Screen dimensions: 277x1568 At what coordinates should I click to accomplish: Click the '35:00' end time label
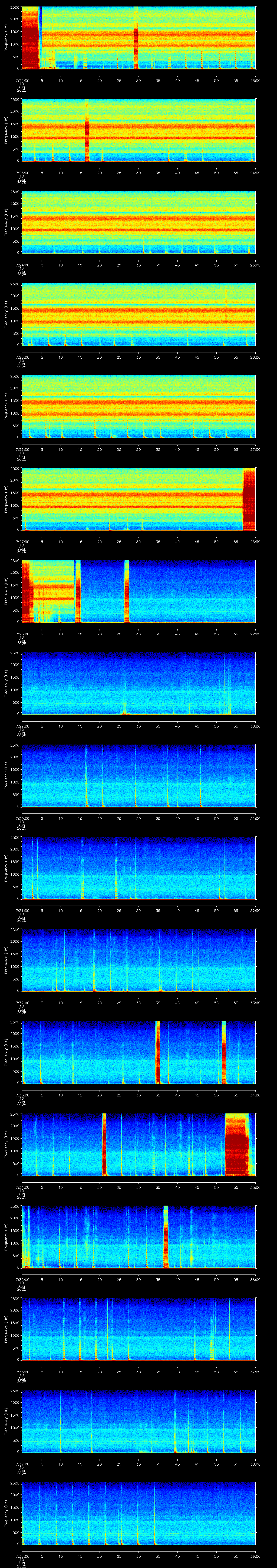pos(255,1187)
